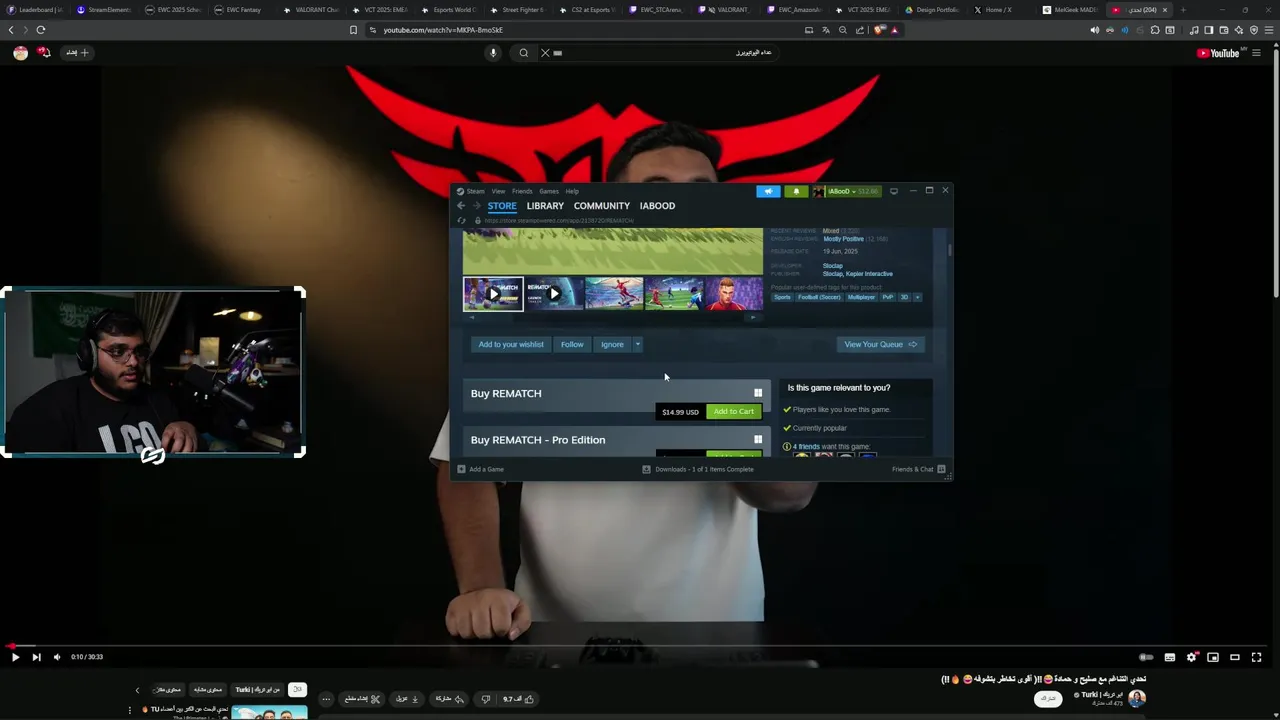Add REMATCH $14.99 to cart
Screen dimensions: 1280x720
tap(734, 411)
